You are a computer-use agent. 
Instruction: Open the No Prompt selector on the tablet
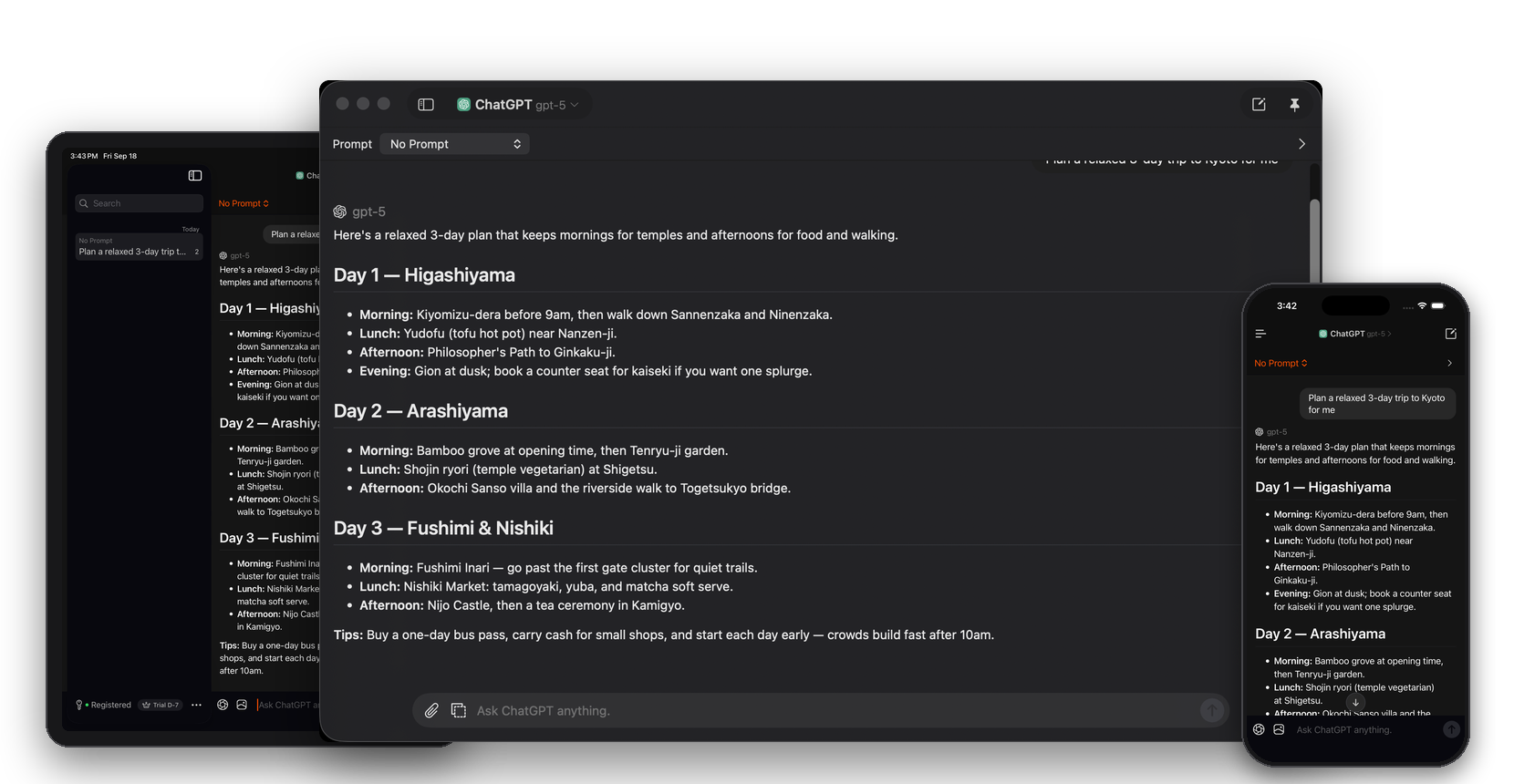244,203
